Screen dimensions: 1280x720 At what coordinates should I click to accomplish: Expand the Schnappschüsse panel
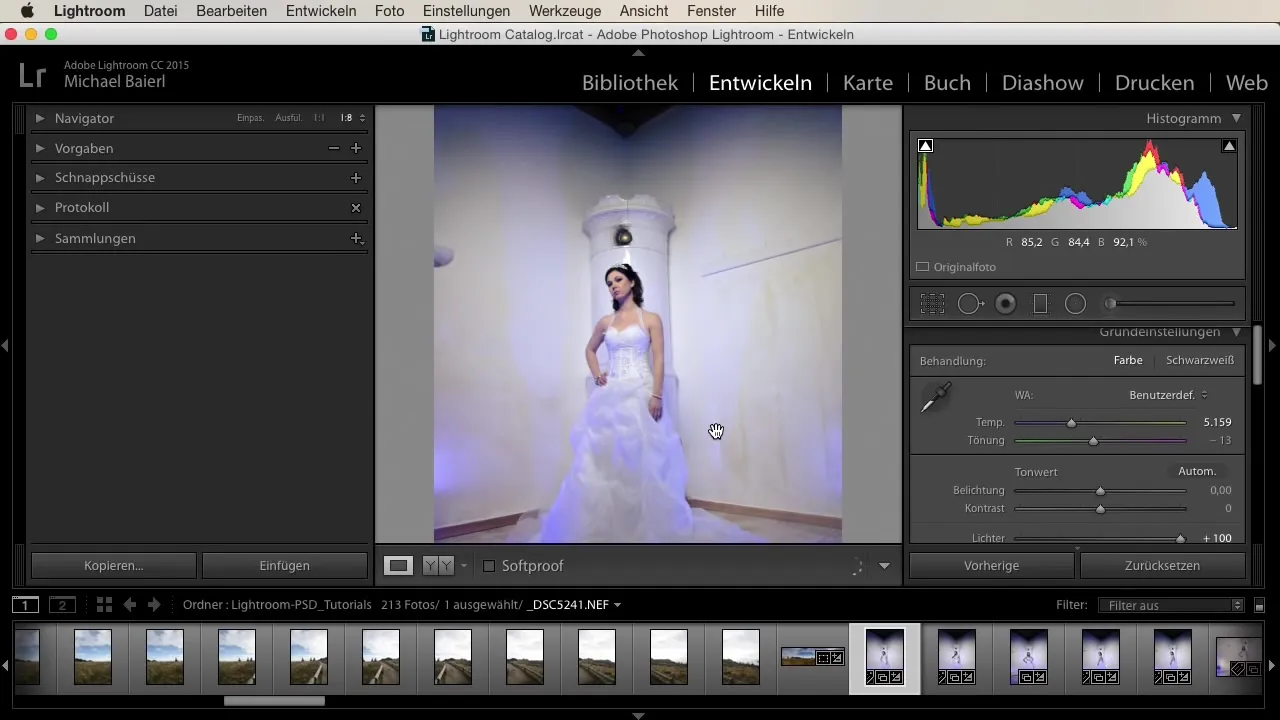coord(40,178)
